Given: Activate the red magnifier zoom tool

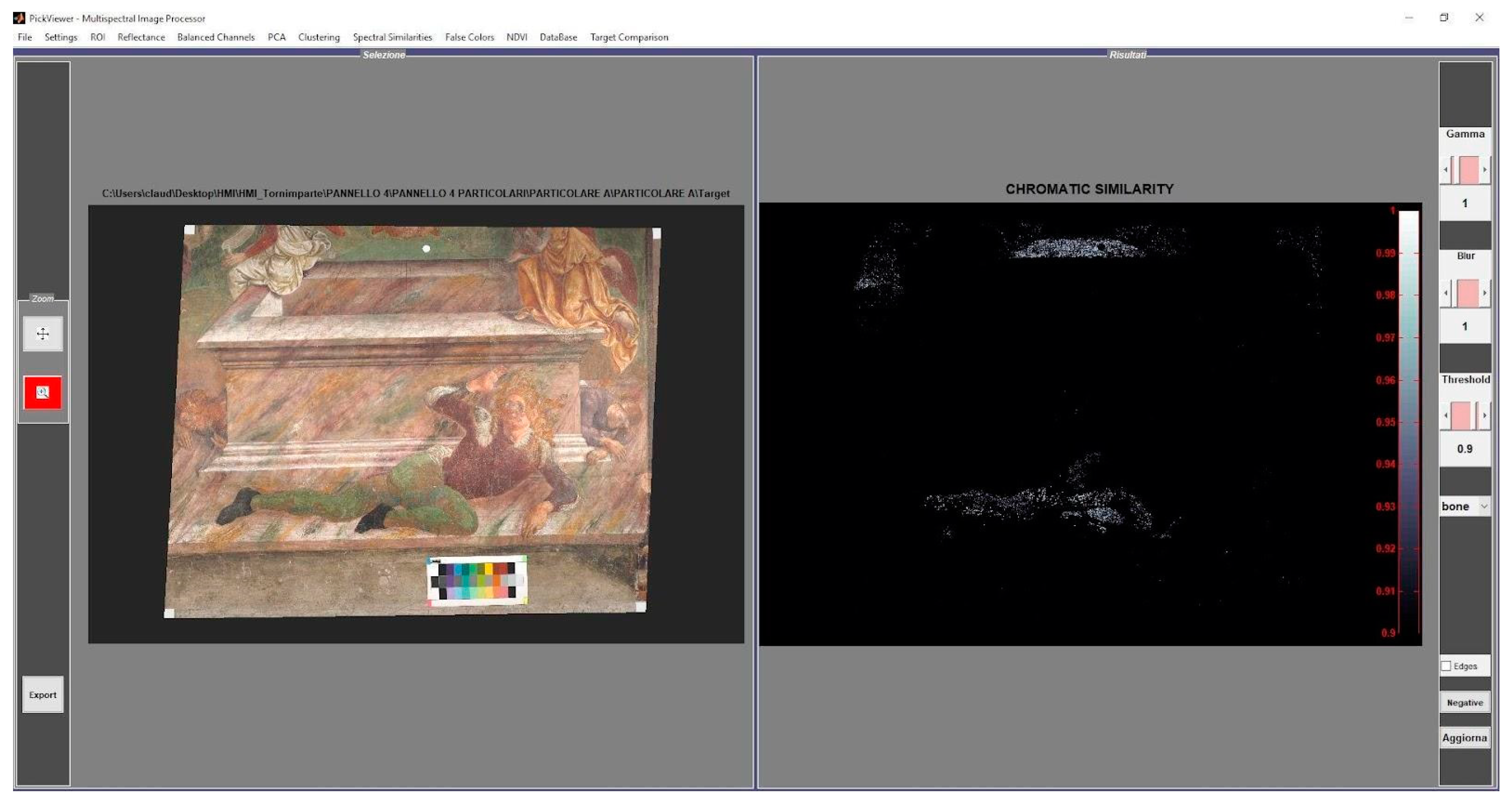Looking at the screenshot, I should point(43,392).
